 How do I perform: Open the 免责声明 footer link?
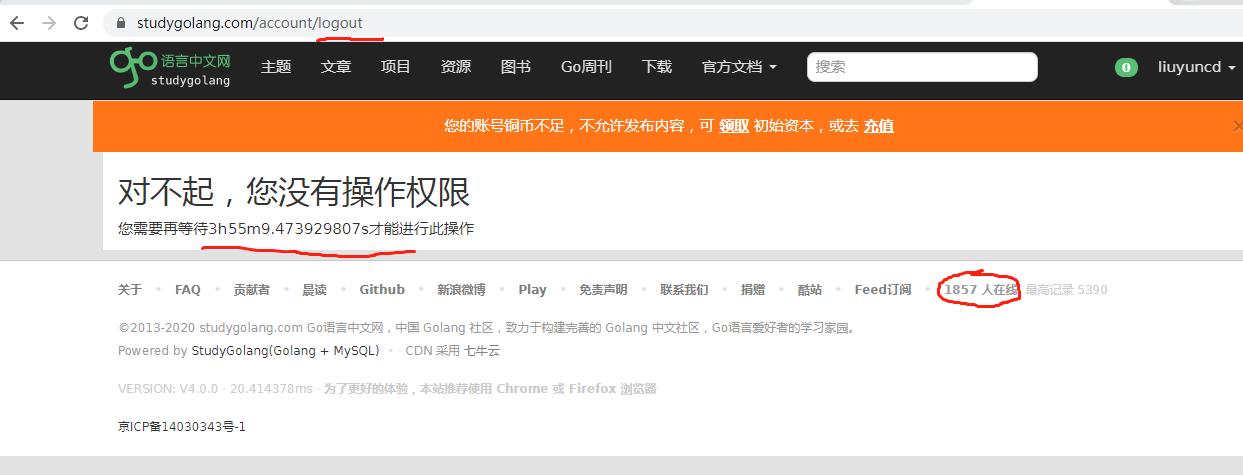tap(603, 290)
